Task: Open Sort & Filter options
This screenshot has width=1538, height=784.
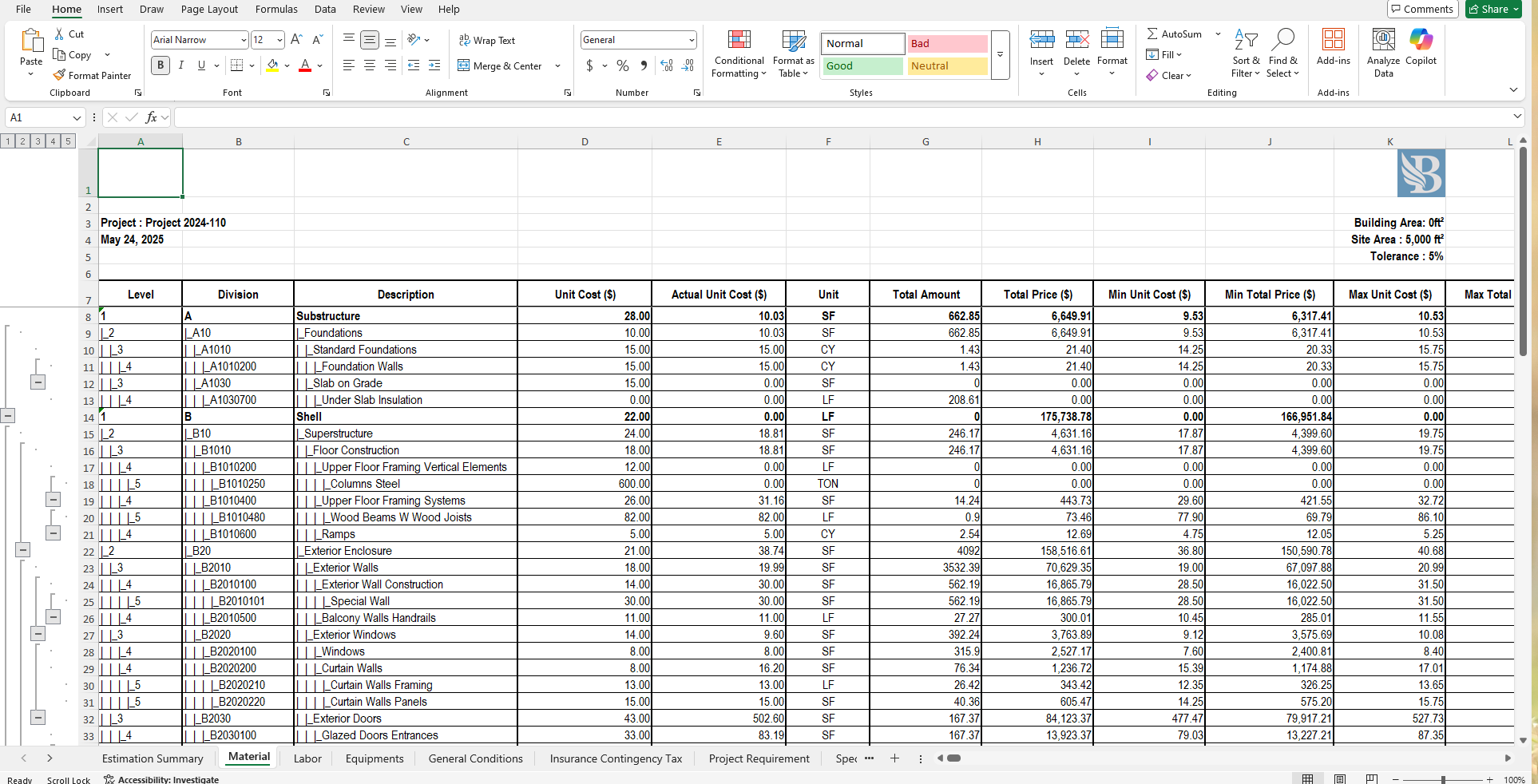Action: click(1246, 53)
